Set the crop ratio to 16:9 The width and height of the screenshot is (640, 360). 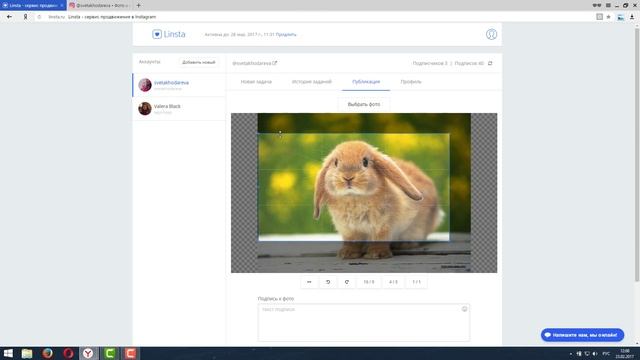click(x=369, y=282)
